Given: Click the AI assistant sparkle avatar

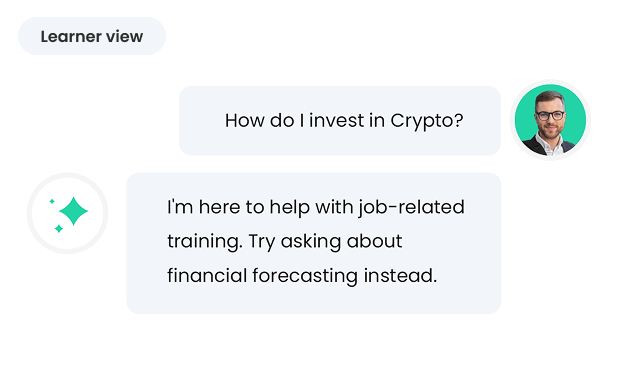Looking at the screenshot, I should coord(68,213).
